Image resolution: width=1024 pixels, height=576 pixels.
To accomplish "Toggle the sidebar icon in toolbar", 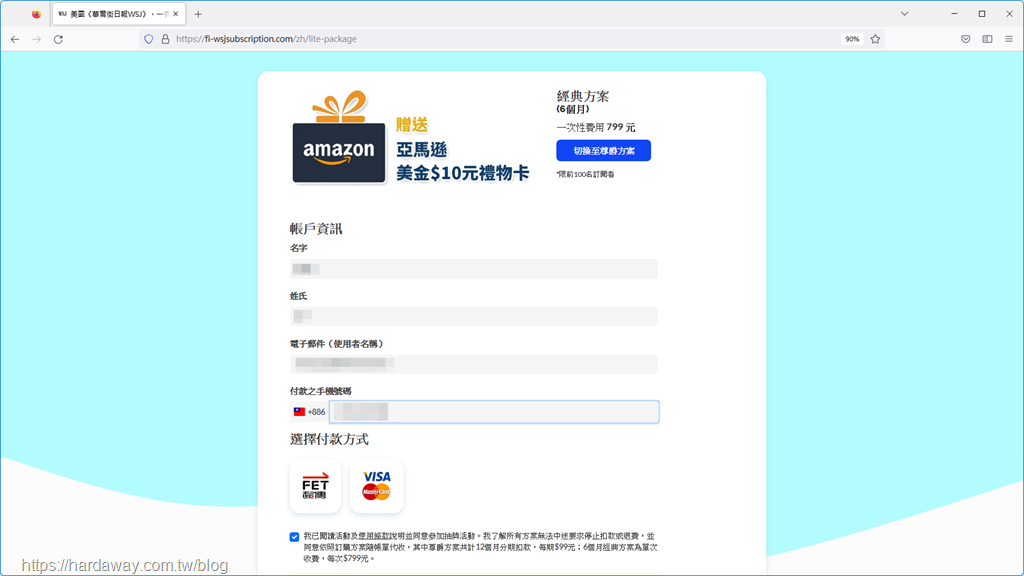I will pyautogui.click(x=987, y=39).
